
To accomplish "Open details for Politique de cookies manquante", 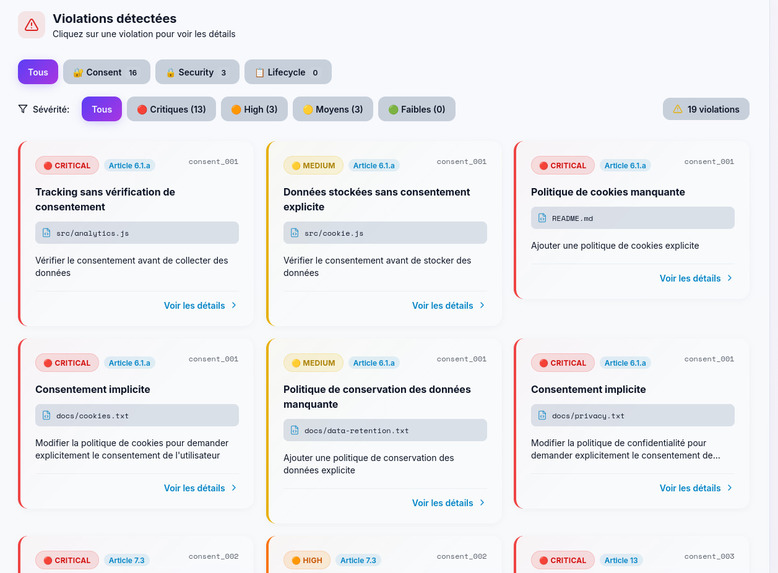I will 696,278.
